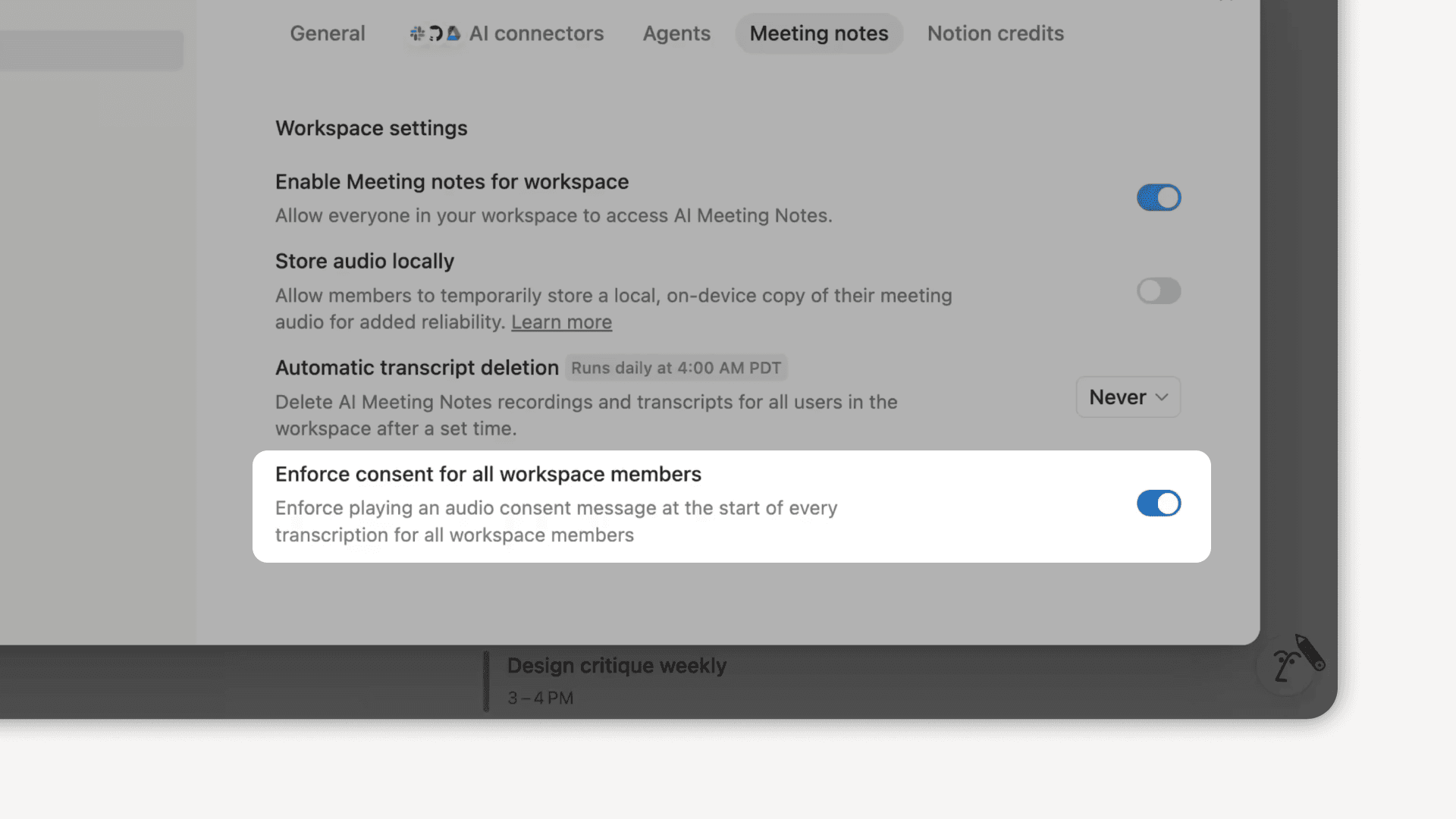The width and height of the screenshot is (1456, 819).
Task: Toggle Enforce consent for all workspace members
Action: click(1158, 503)
